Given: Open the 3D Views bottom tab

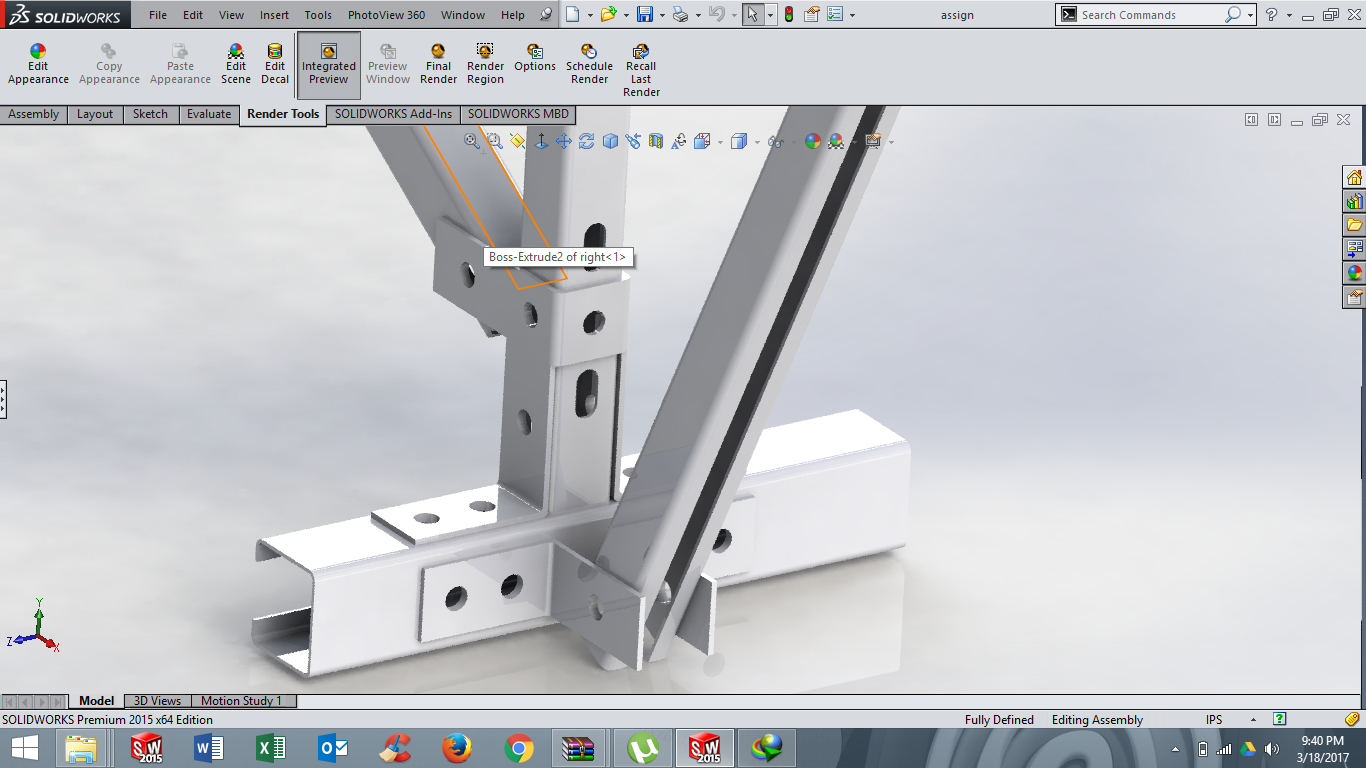Looking at the screenshot, I should pos(157,701).
